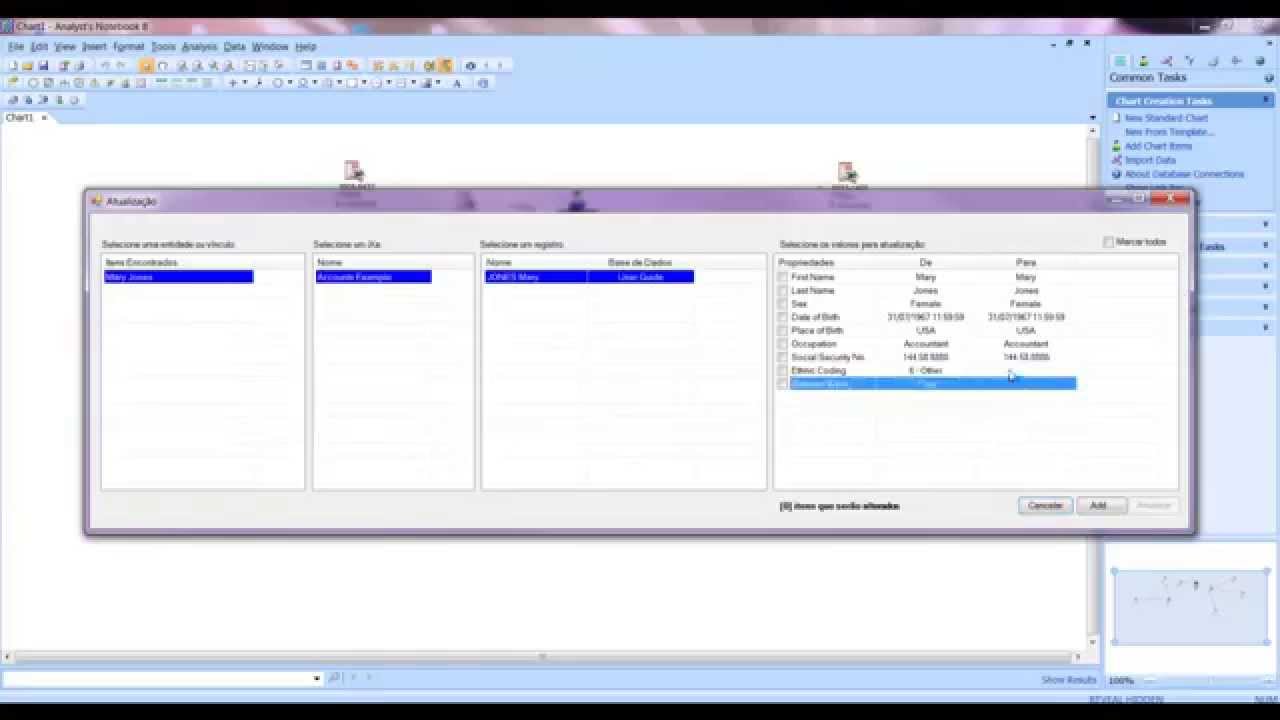Click the vertical chart scrollbar
This screenshot has height=720, width=1280.
(x=1092, y=385)
